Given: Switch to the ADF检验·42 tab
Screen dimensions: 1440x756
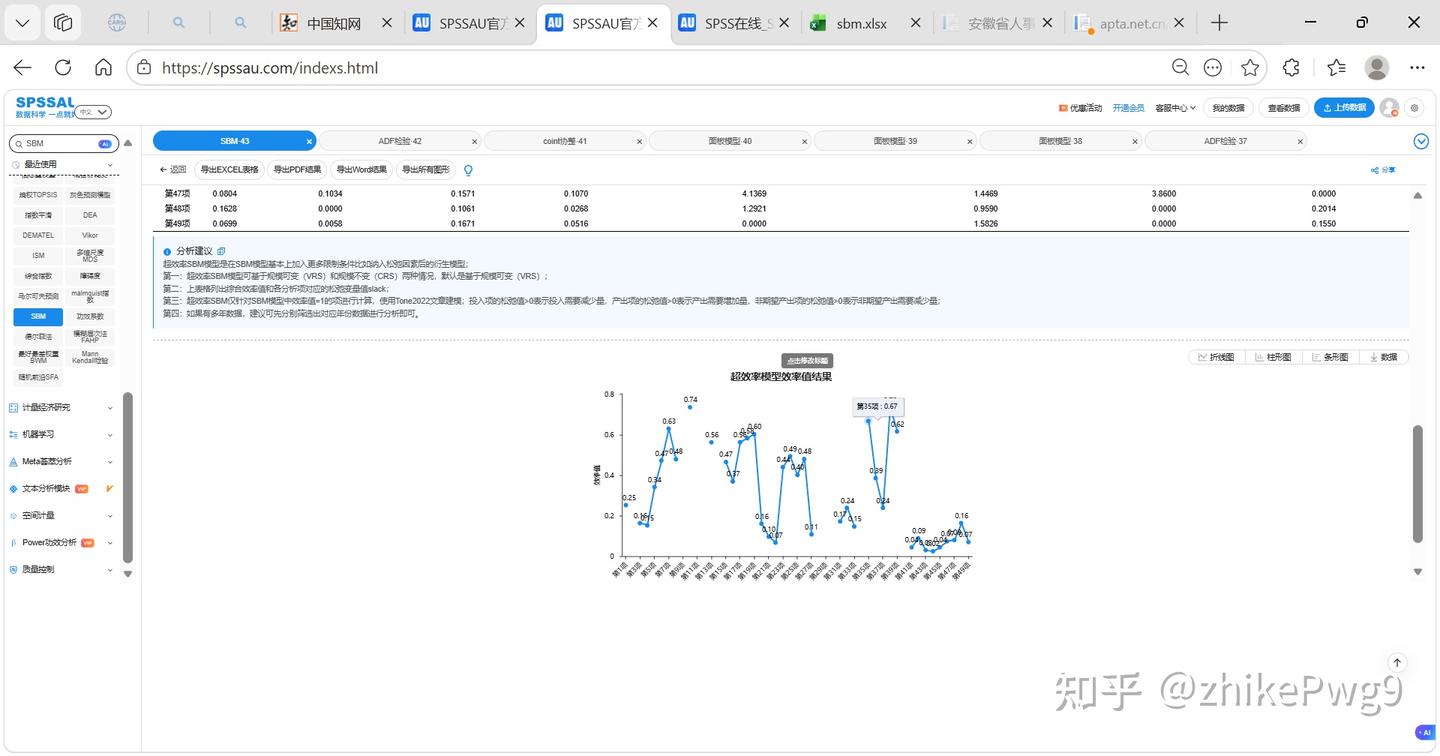Looking at the screenshot, I should click(400, 141).
